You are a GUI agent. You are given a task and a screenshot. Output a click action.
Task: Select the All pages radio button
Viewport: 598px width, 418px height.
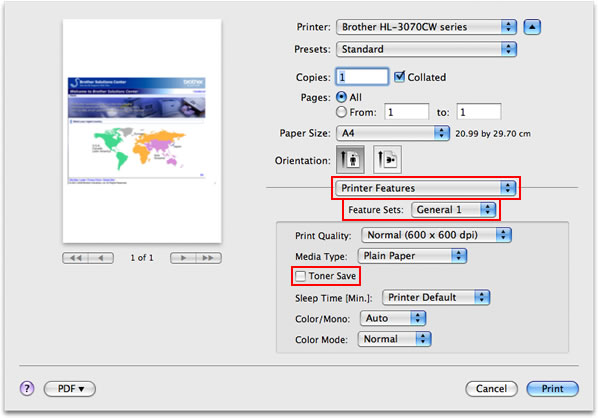coord(341,97)
